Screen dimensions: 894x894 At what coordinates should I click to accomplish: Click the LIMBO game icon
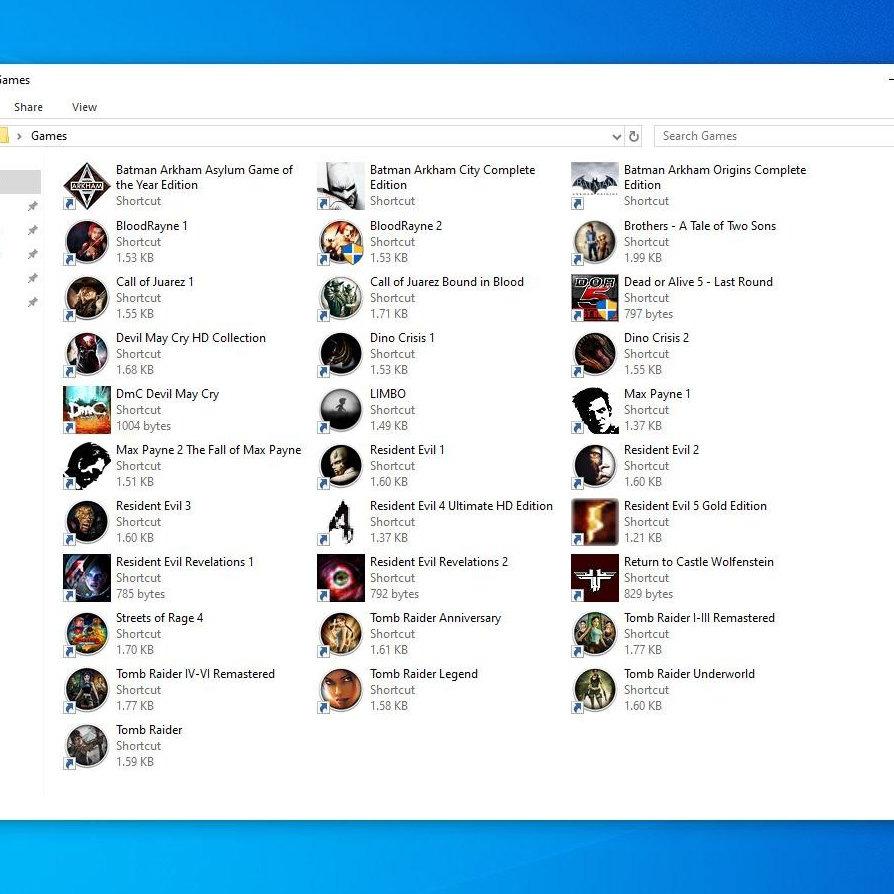(x=341, y=410)
